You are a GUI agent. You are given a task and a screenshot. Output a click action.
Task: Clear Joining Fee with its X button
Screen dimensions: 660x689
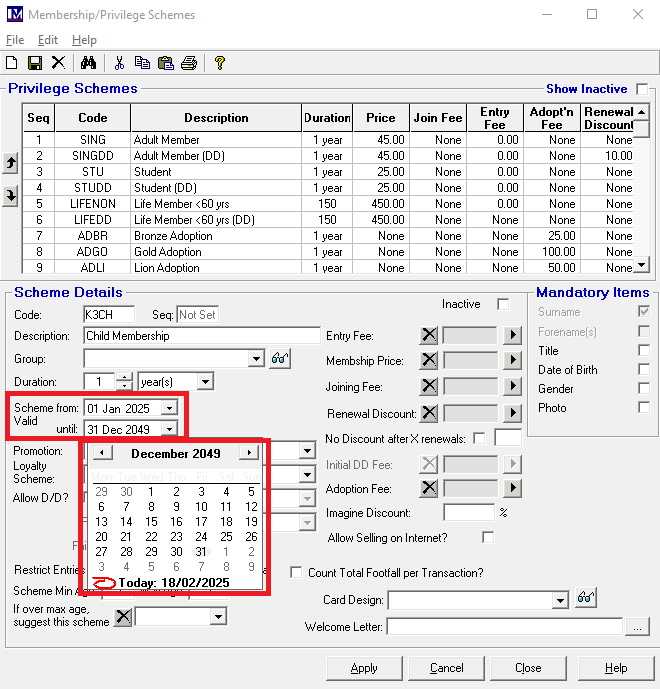[x=429, y=386]
